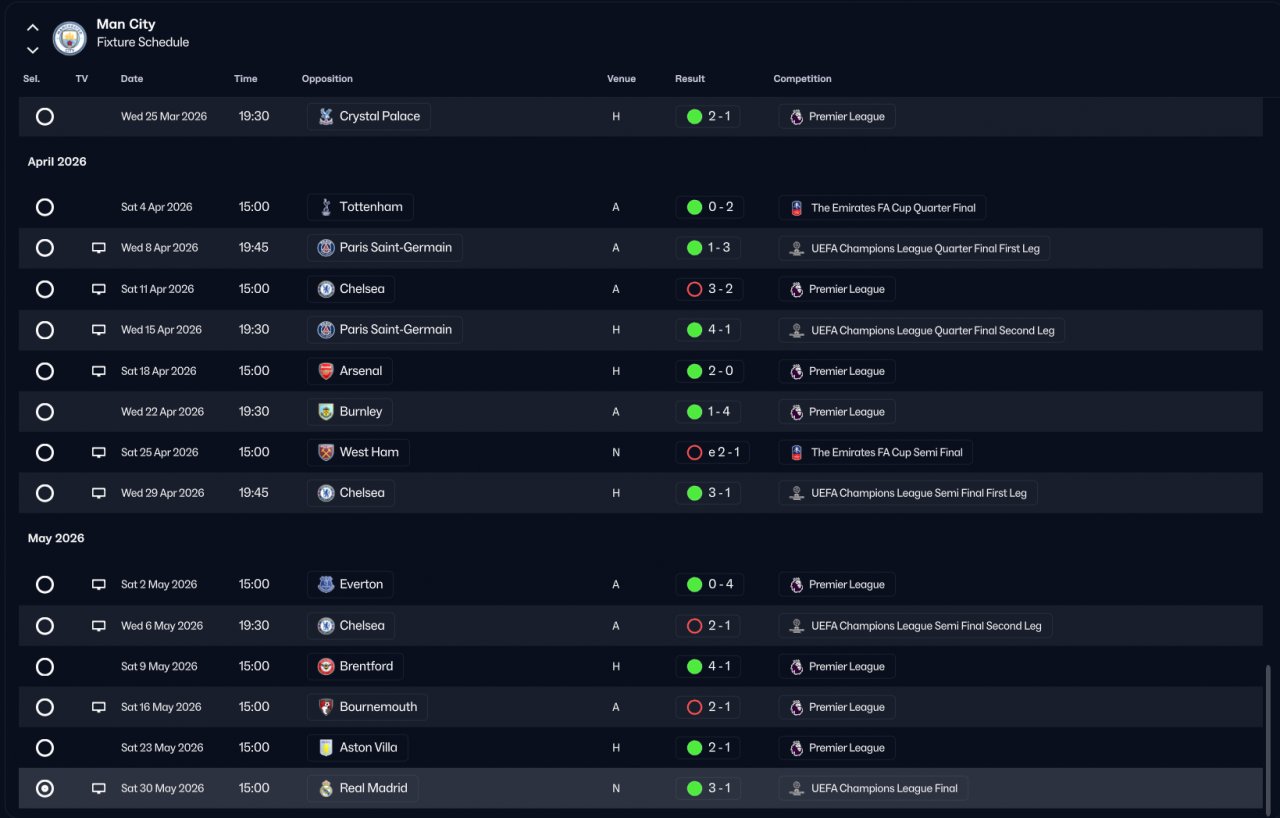Click the Tottenham crest icon
Viewport: 1280px width, 818px height.
click(326, 207)
